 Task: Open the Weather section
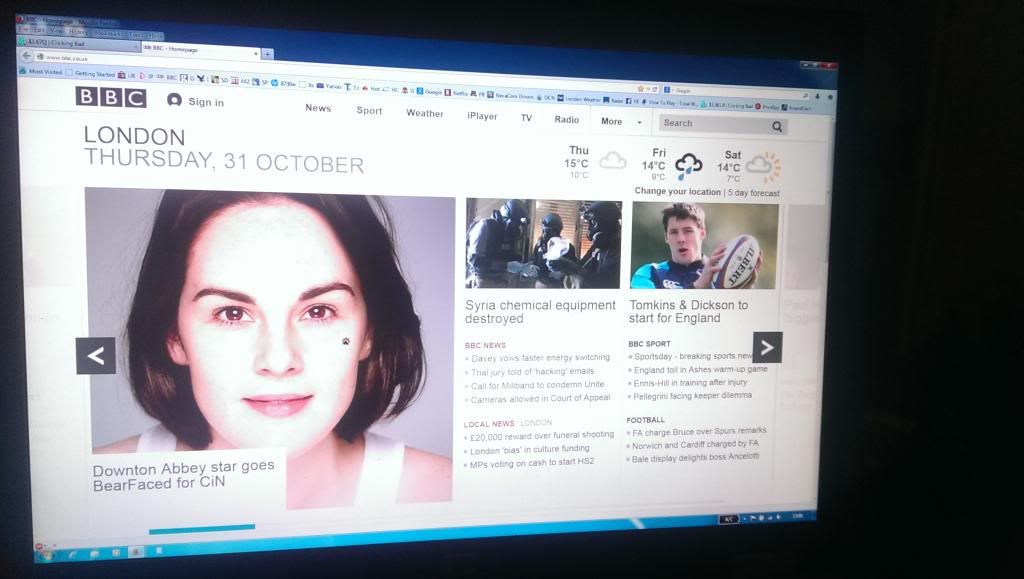click(424, 113)
